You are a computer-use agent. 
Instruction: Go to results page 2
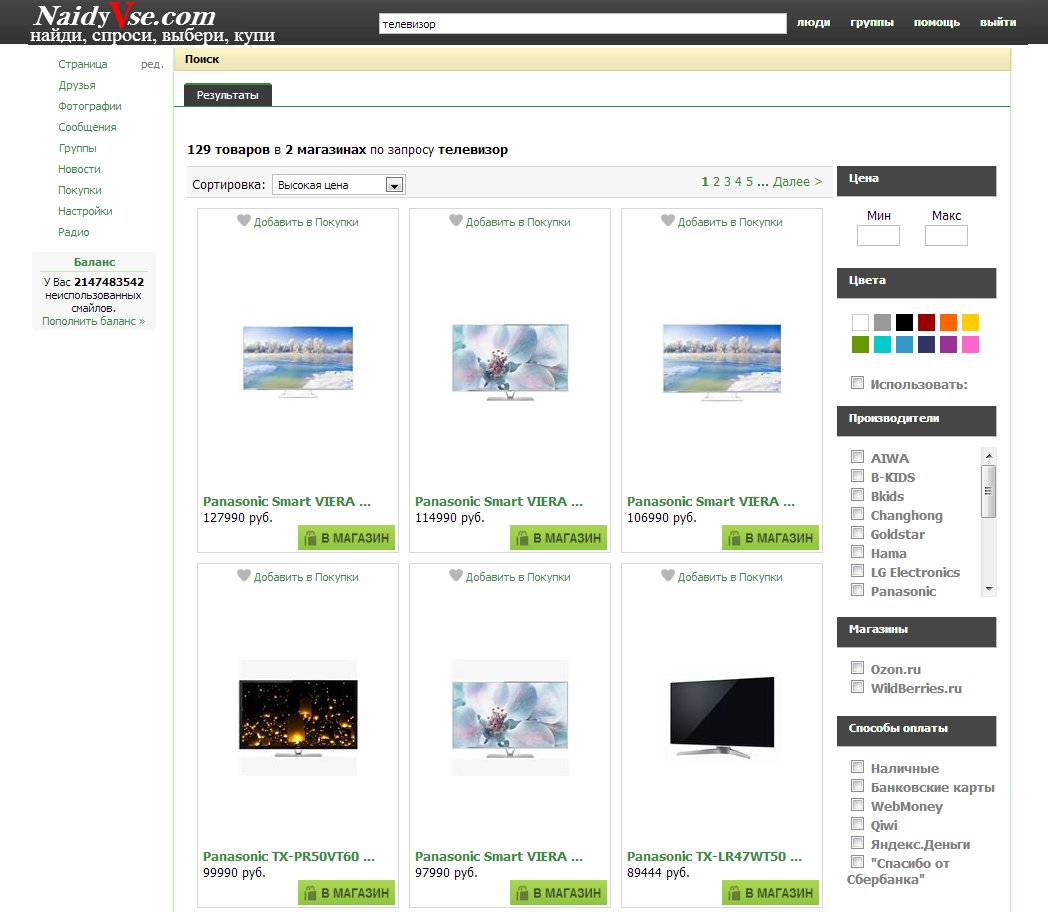click(x=716, y=182)
